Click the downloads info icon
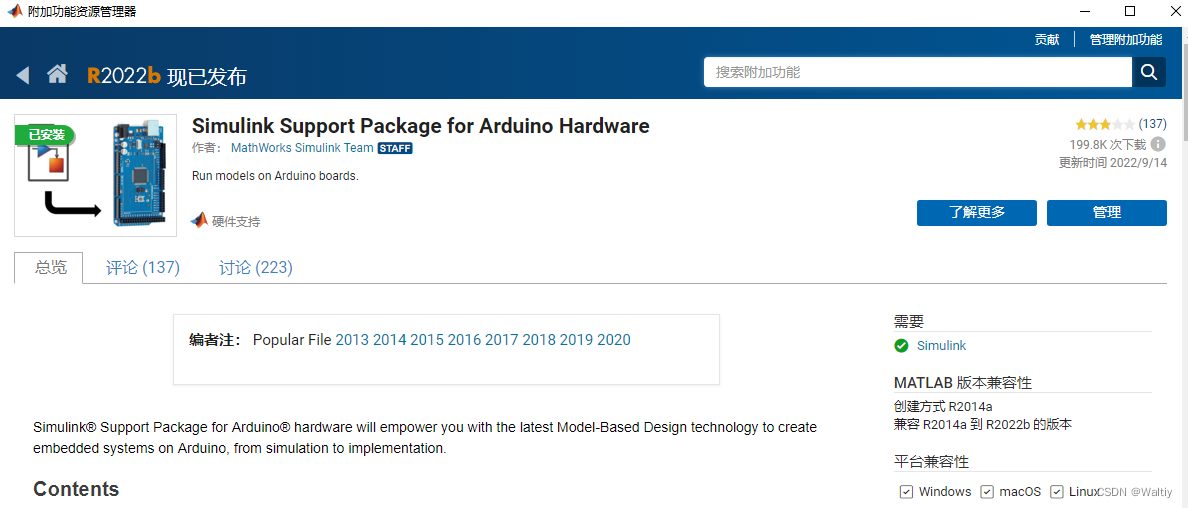 click(x=1158, y=144)
